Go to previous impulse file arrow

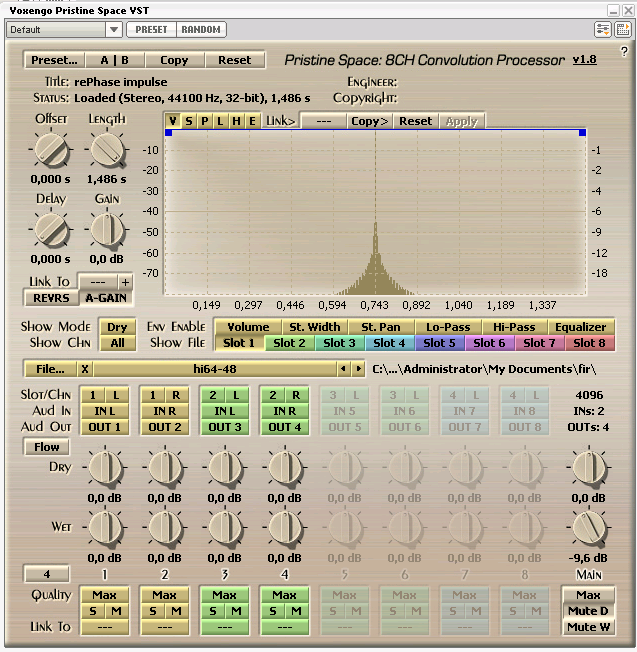point(343,369)
